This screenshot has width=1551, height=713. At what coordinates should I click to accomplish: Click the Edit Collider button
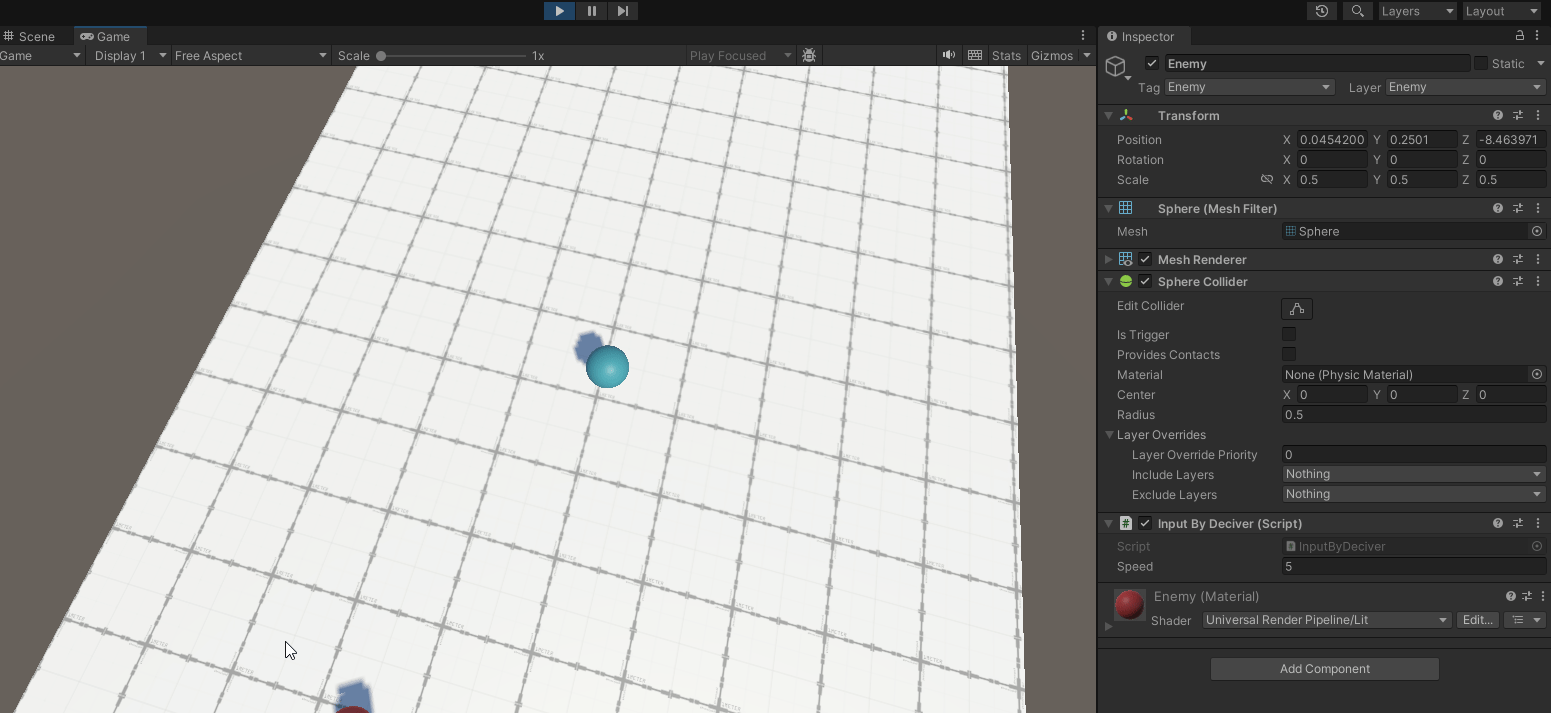1297,309
